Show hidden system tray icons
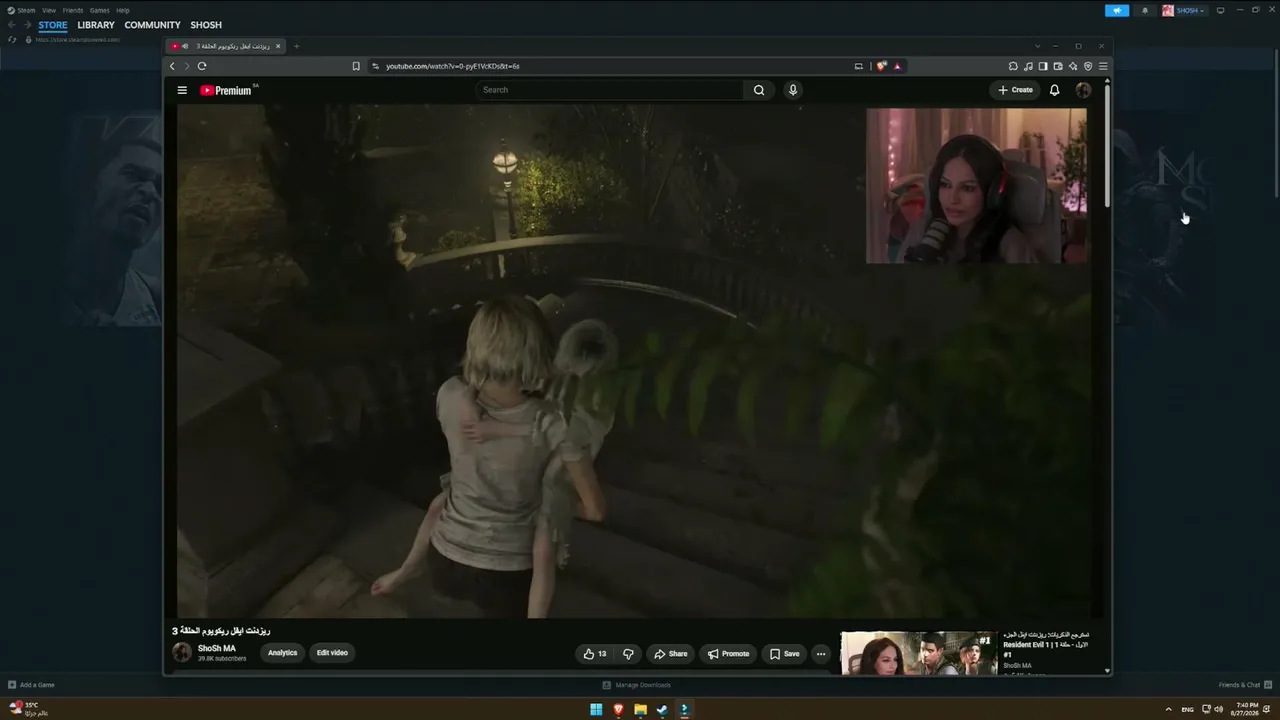The width and height of the screenshot is (1280, 720). click(x=1168, y=709)
